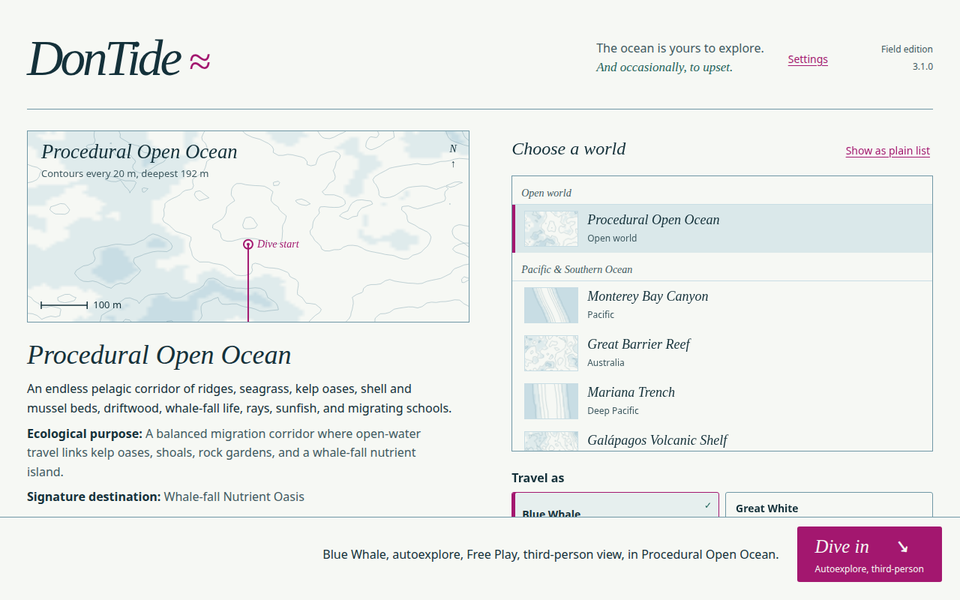960x600 pixels.
Task: Click Procedural Open Ocean list thumbnail
Action: pos(551,228)
